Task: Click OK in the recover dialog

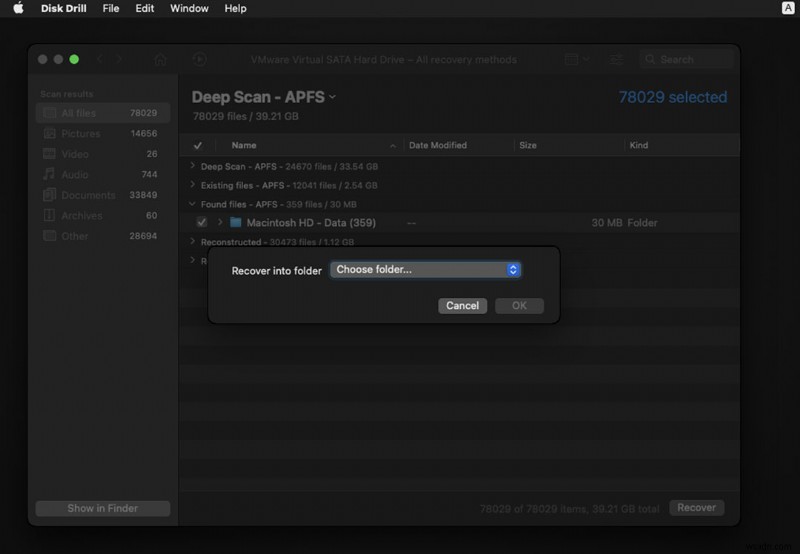Action: [x=519, y=306]
